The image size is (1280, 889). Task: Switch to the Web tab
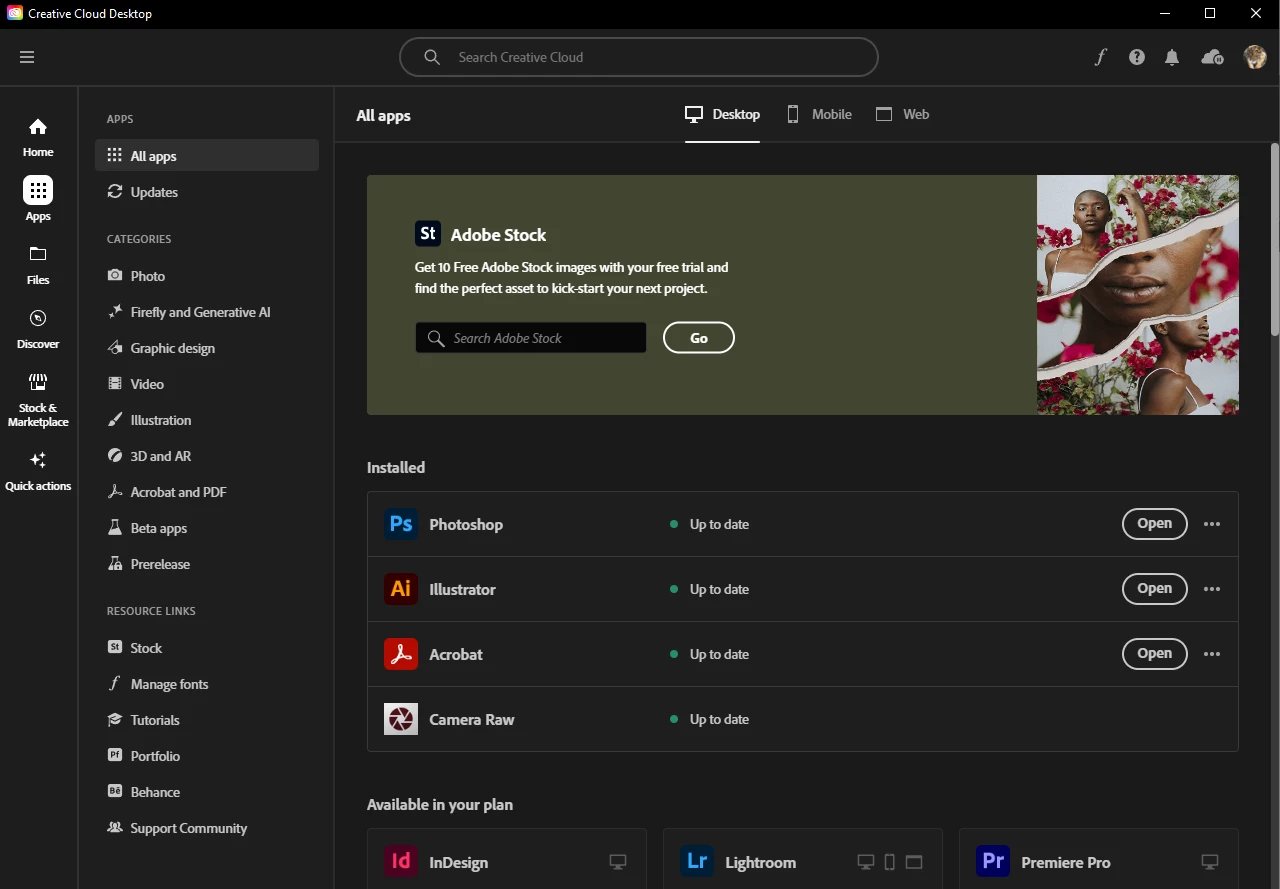(903, 115)
